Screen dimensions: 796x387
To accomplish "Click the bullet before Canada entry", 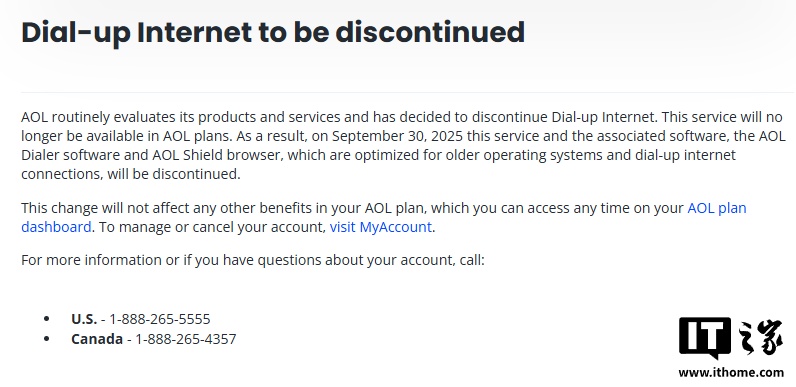I will pos(47,339).
